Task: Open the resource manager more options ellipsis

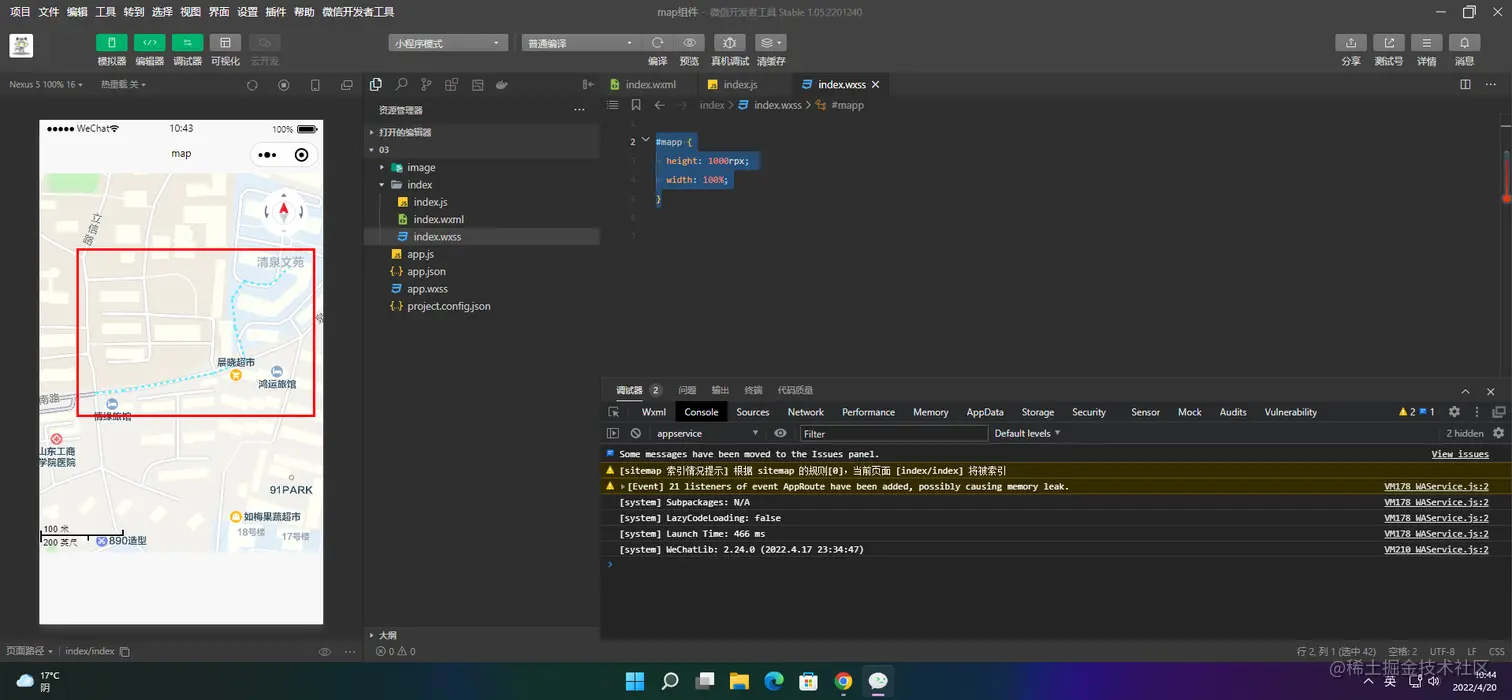Action: click(579, 110)
